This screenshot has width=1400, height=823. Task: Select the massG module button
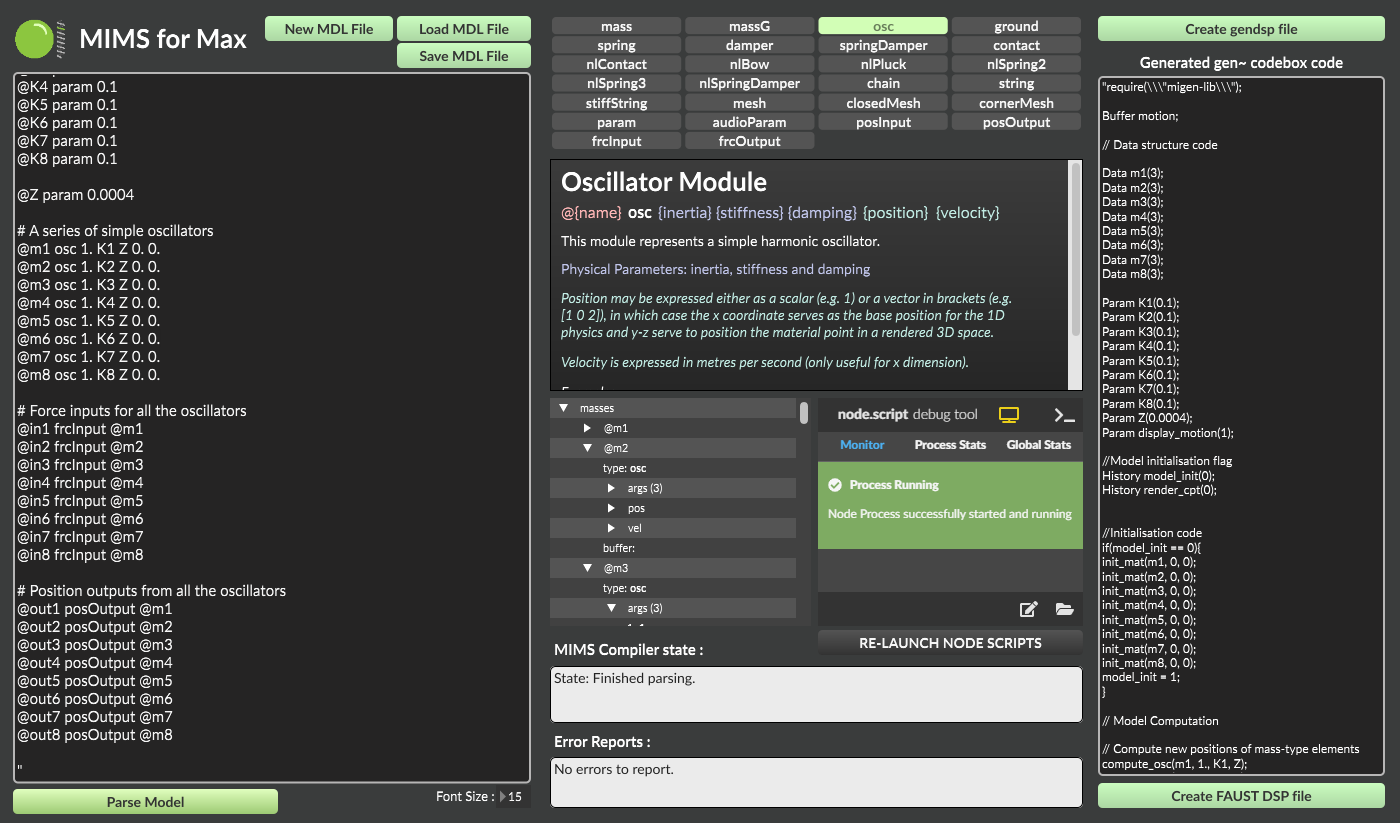pos(749,26)
